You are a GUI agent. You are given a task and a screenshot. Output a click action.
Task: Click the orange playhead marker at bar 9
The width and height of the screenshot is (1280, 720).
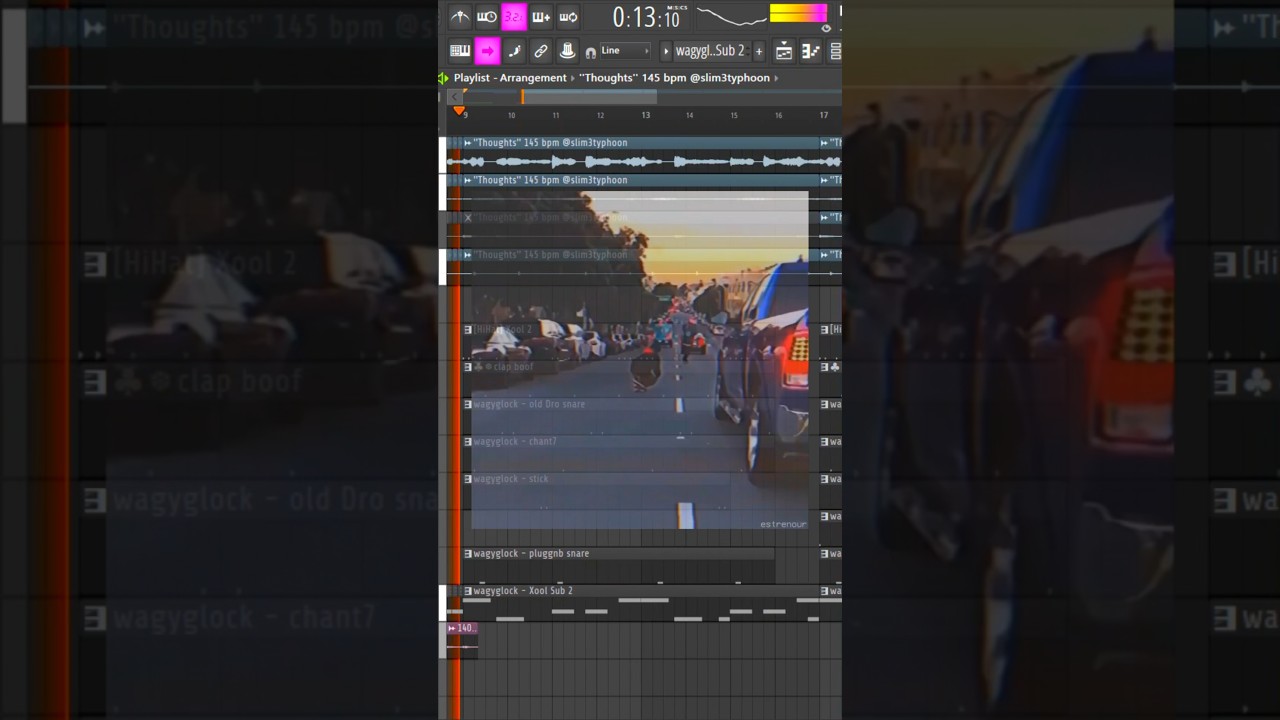pyautogui.click(x=460, y=111)
